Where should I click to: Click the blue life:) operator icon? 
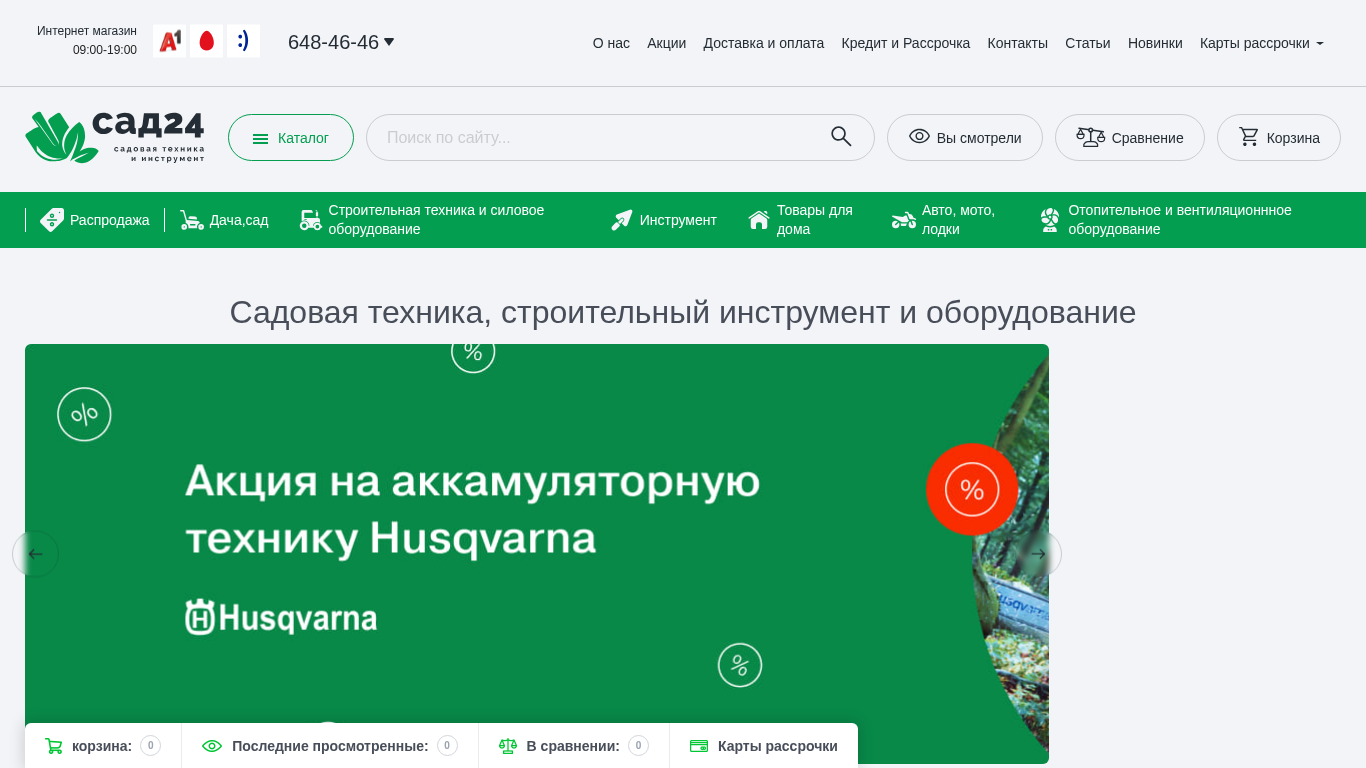click(243, 41)
